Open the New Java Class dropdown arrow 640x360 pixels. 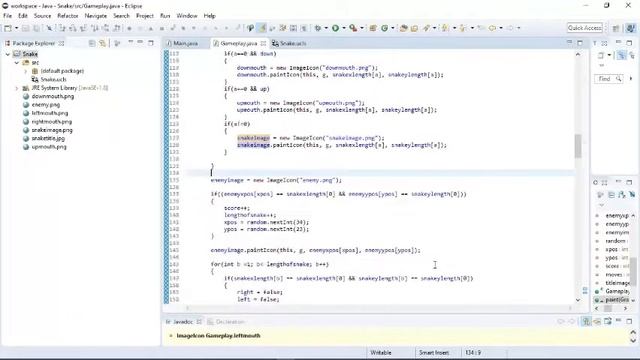[x=392, y=28]
